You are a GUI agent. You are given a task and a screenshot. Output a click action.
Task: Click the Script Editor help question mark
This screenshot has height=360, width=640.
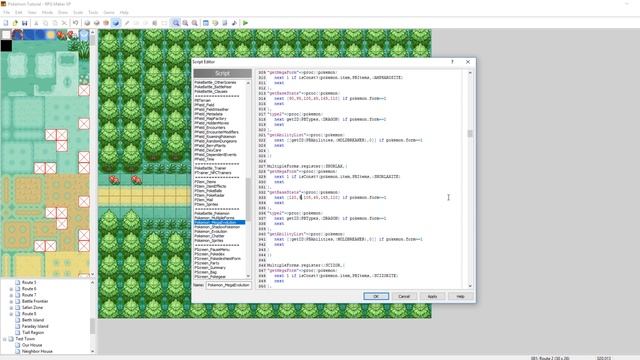(452, 62)
